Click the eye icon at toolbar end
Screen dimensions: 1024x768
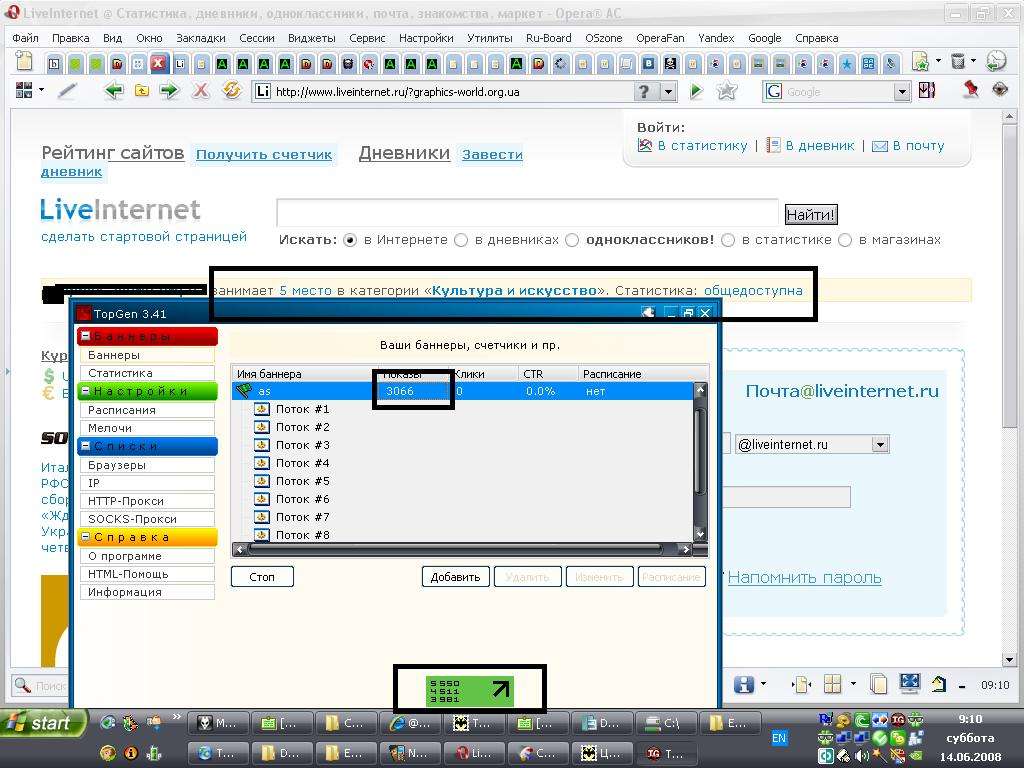999,89
